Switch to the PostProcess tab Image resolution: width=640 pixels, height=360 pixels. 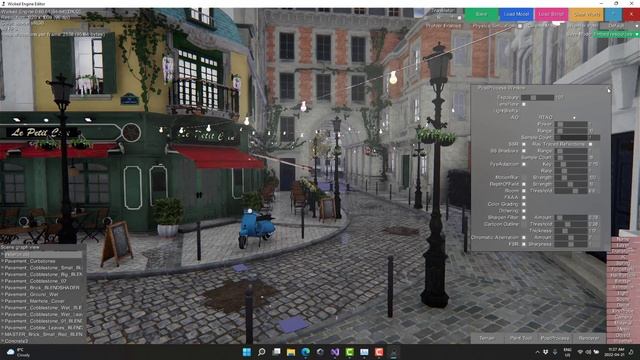[555, 338]
